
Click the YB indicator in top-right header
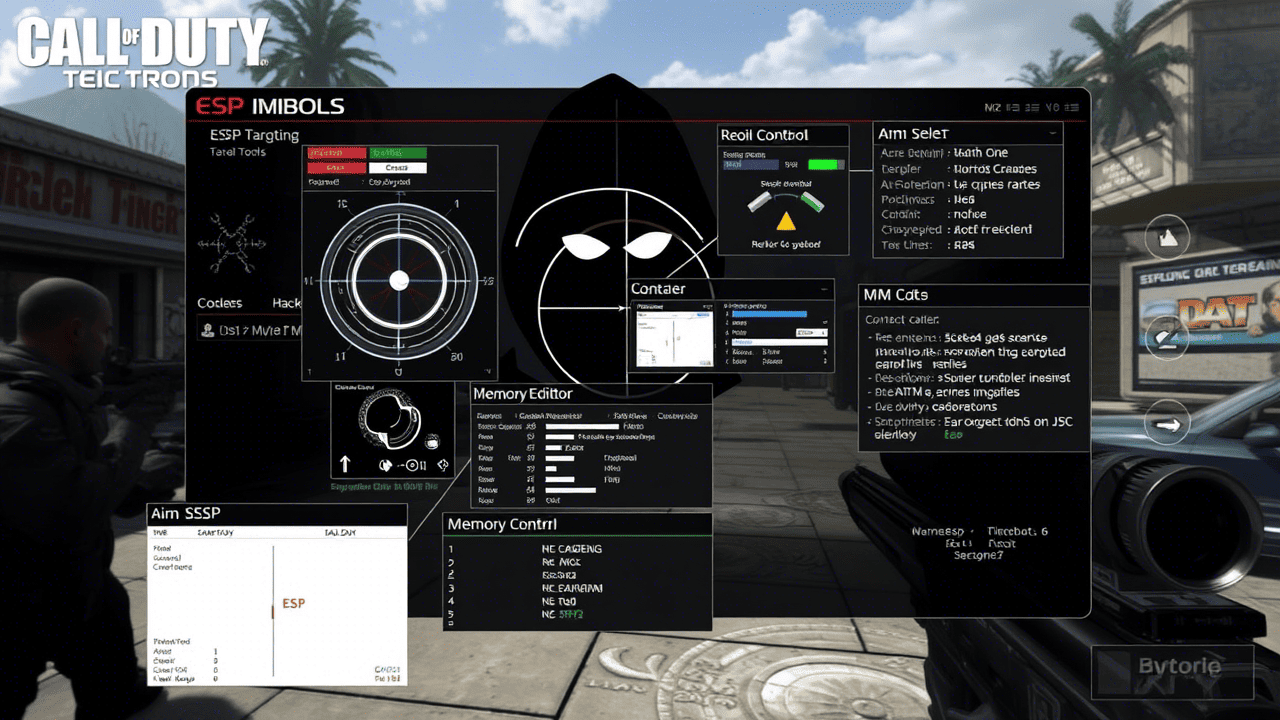[1051, 107]
